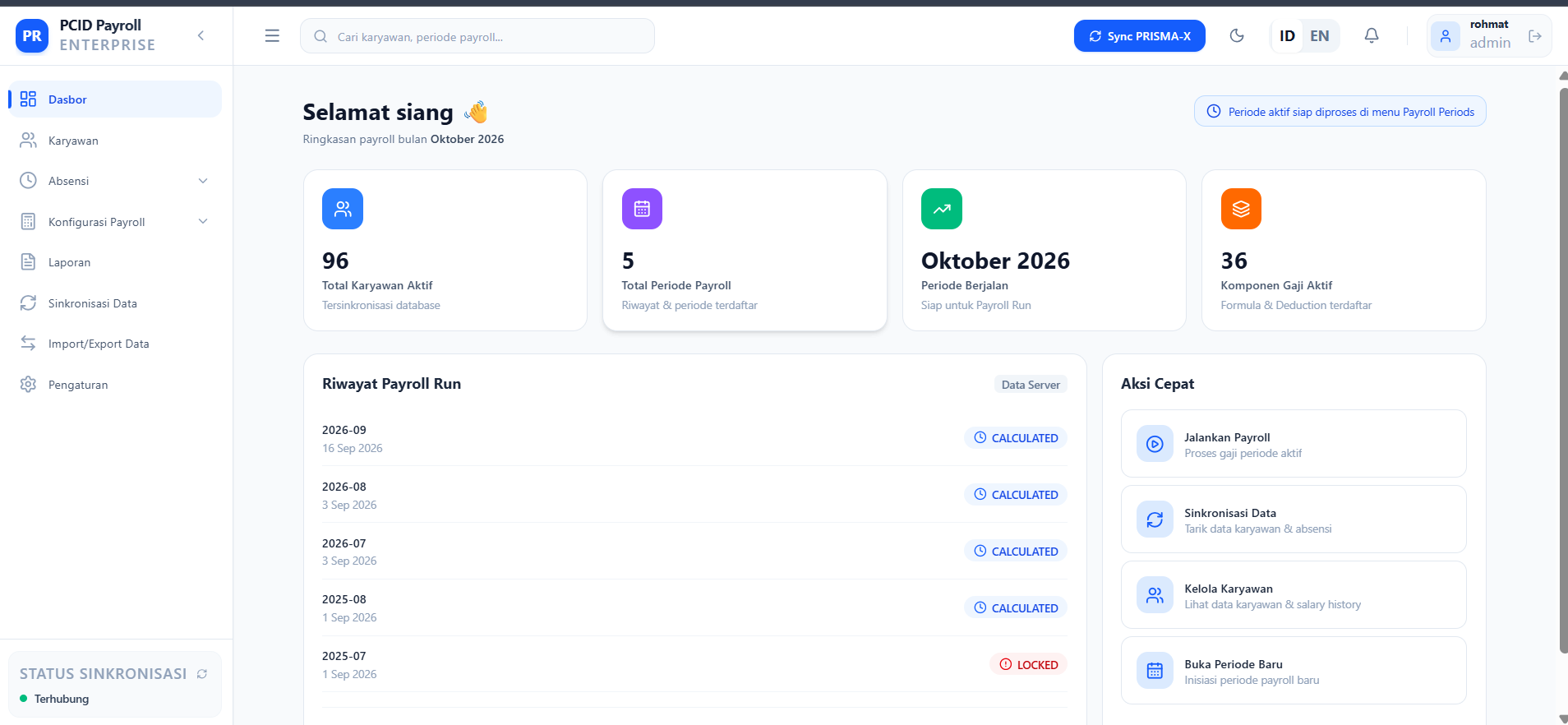Image resolution: width=1568 pixels, height=725 pixels.
Task: Open Sinkronisasi Data in sidebar
Action: point(115,303)
